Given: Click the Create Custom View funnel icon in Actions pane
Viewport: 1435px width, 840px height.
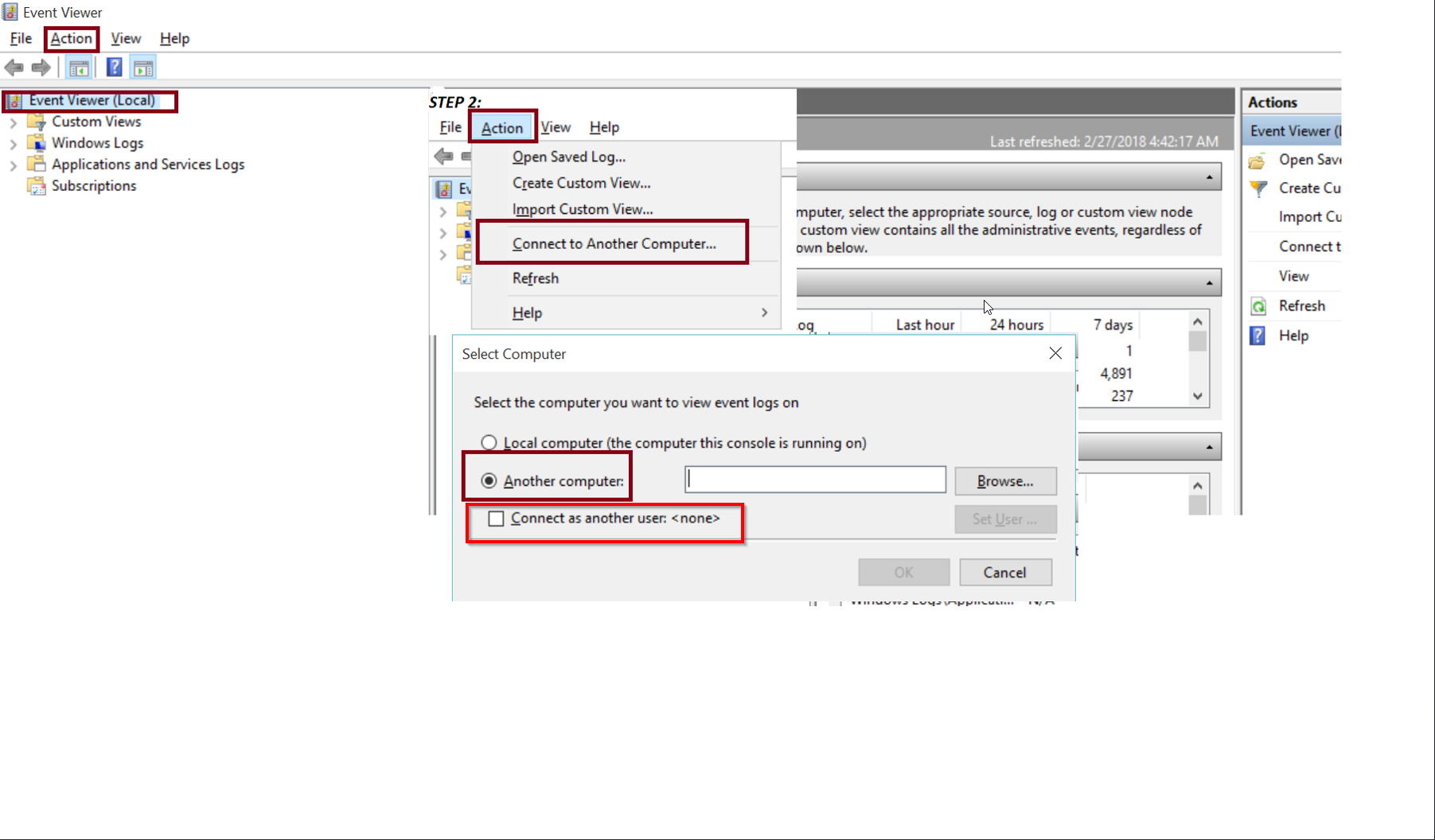Looking at the screenshot, I should pos(1258,189).
